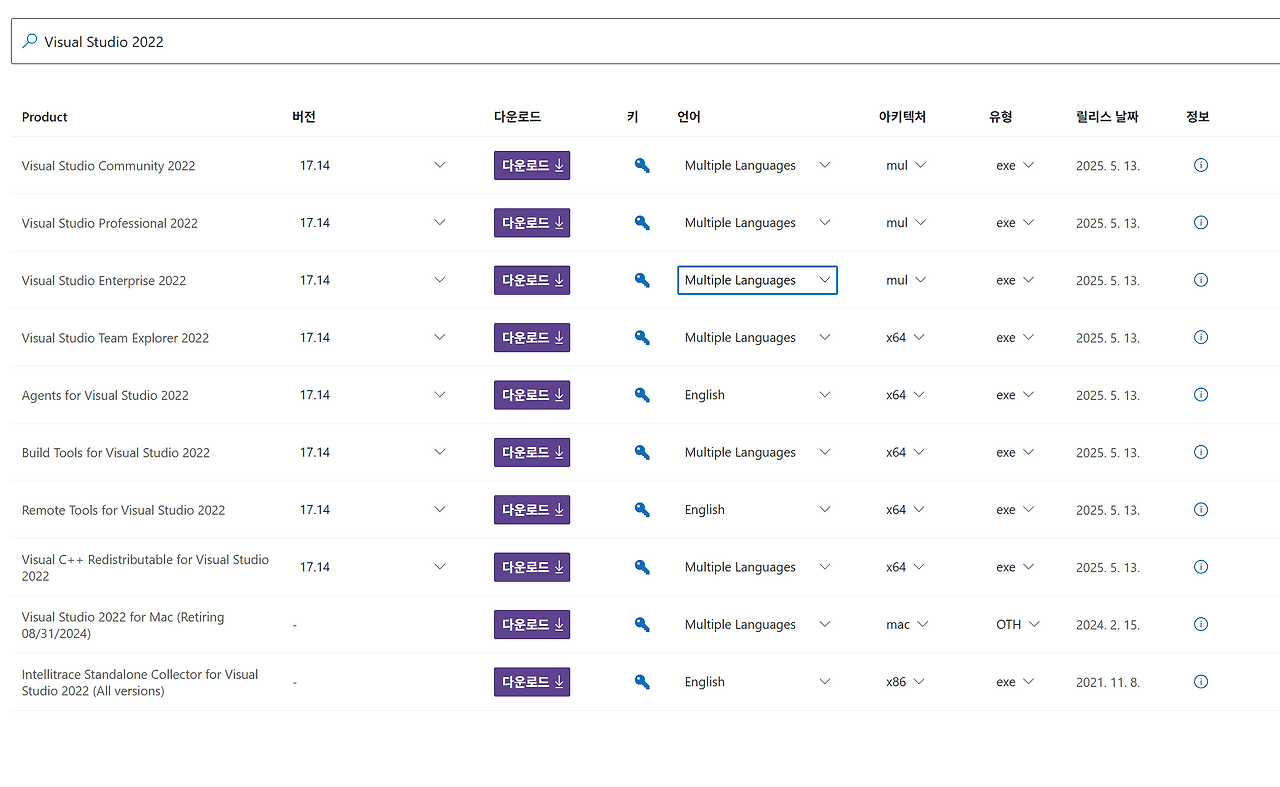Download Visual Studio Team Explorer 2022
The image size is (1280, 787).
click(x=532, y=338)
